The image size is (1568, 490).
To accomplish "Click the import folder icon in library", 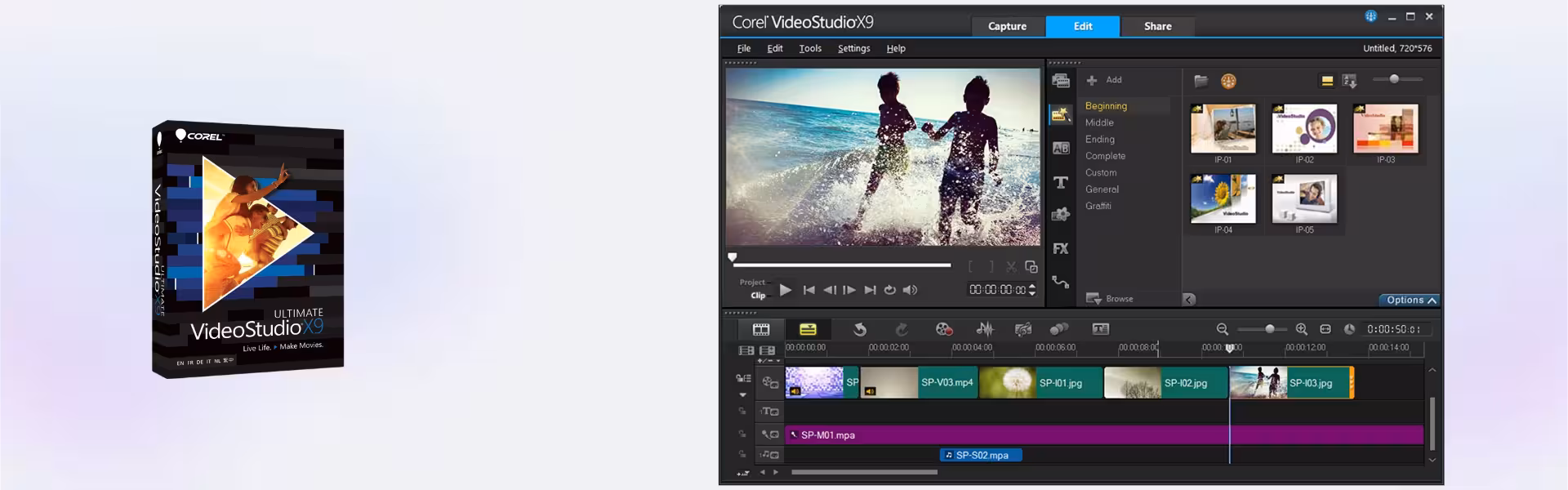I will (x=1200, y=80).
